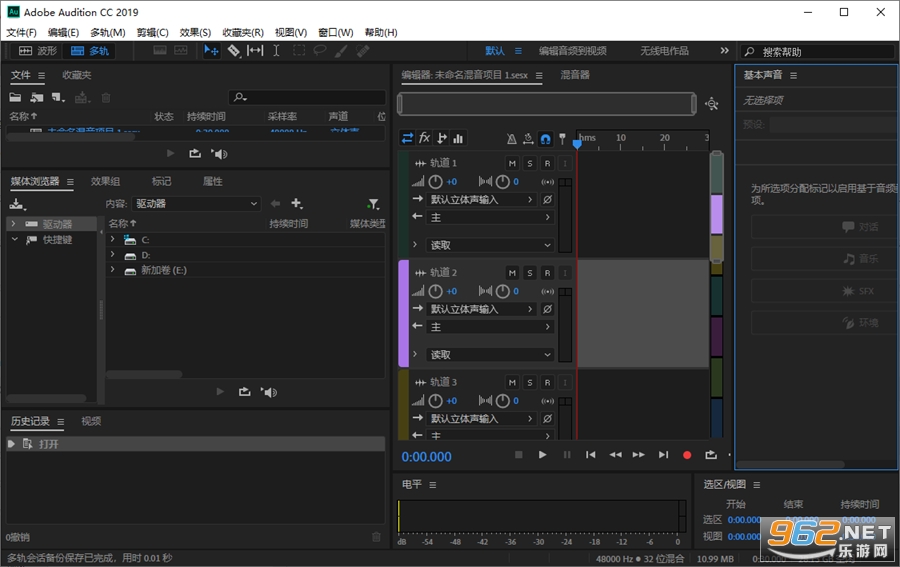Select the 默认 workspace
Image resolution: width=900 pixels, height=567 pixels.
pyautogui.click(x=495, y=51)
